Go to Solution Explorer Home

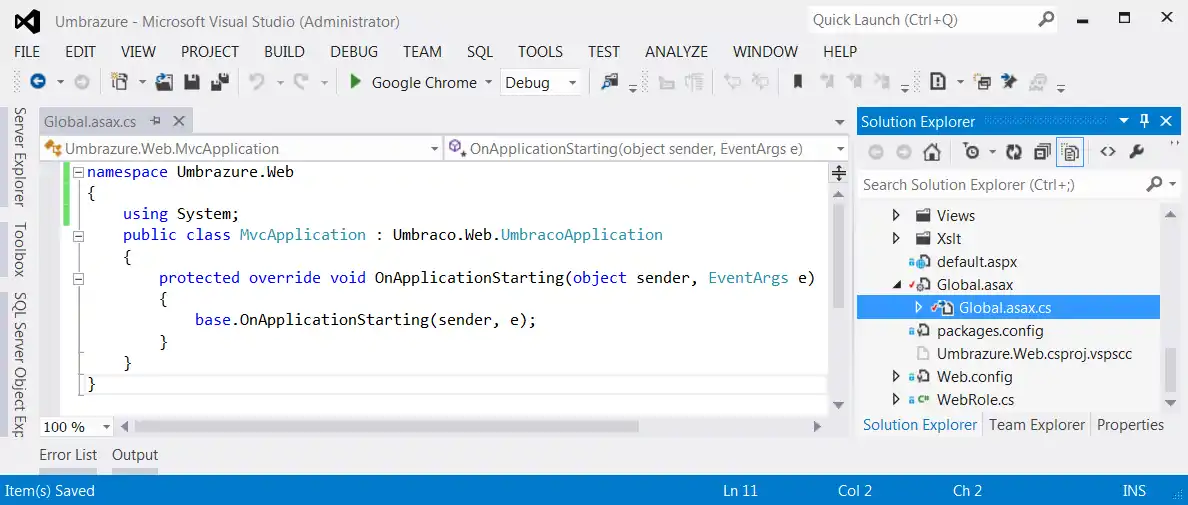pos(931,152)
